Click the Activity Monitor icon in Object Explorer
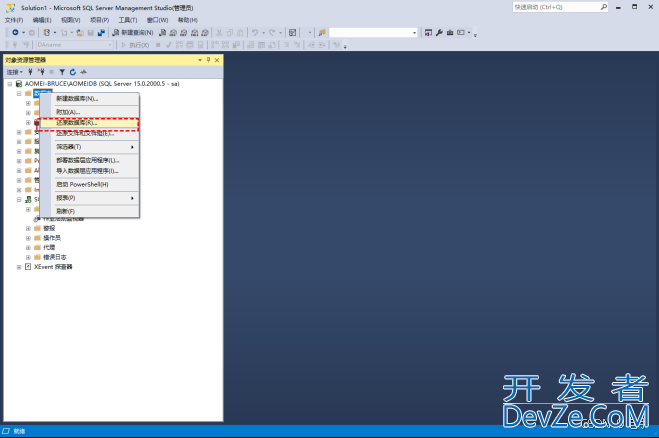Viewport: 659px width, 438px height. coord(83,72)
